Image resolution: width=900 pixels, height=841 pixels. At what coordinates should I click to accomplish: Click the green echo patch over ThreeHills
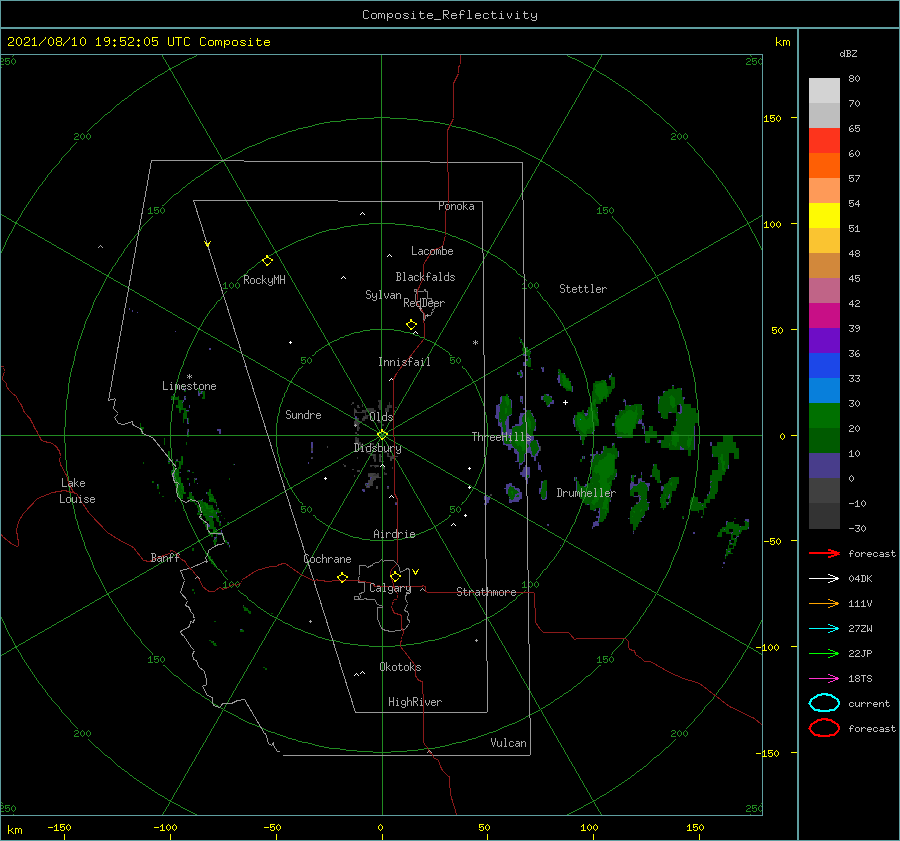pyautogui.click(x=518, y=432)
